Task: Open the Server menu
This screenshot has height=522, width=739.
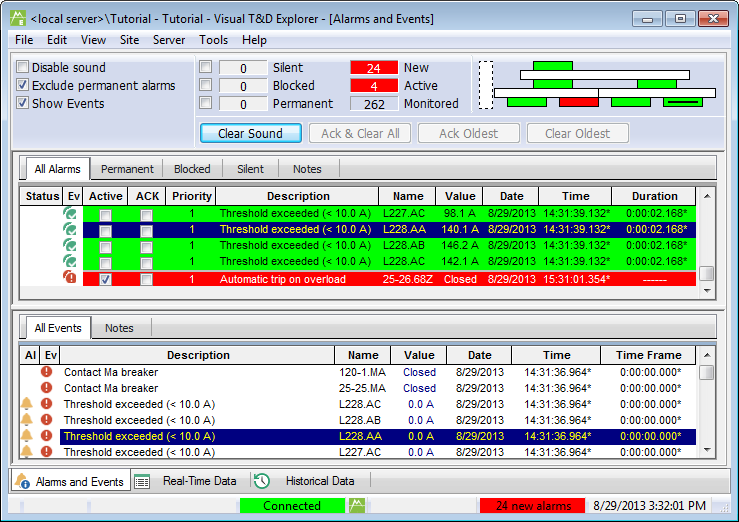Action: [x=169, y=40]
